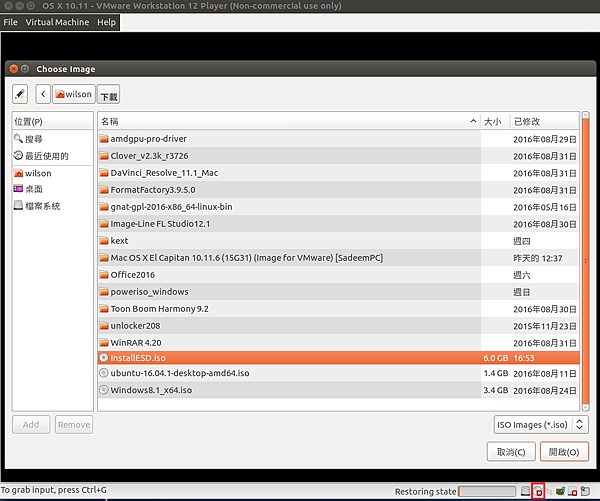The width and height of the screenshot is (600, 501).
Task: Click the printer/serial port status bar icon
Action: coord(585,491)
